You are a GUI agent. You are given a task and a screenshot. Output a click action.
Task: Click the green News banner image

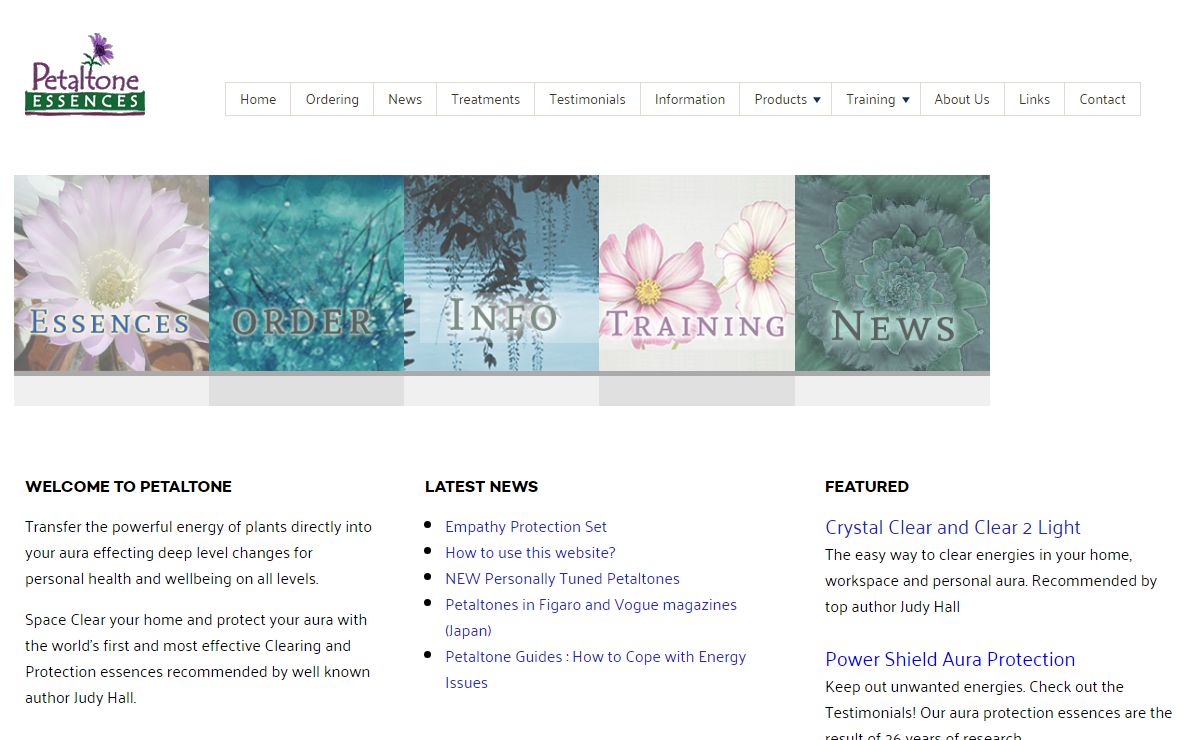(892, 273)
